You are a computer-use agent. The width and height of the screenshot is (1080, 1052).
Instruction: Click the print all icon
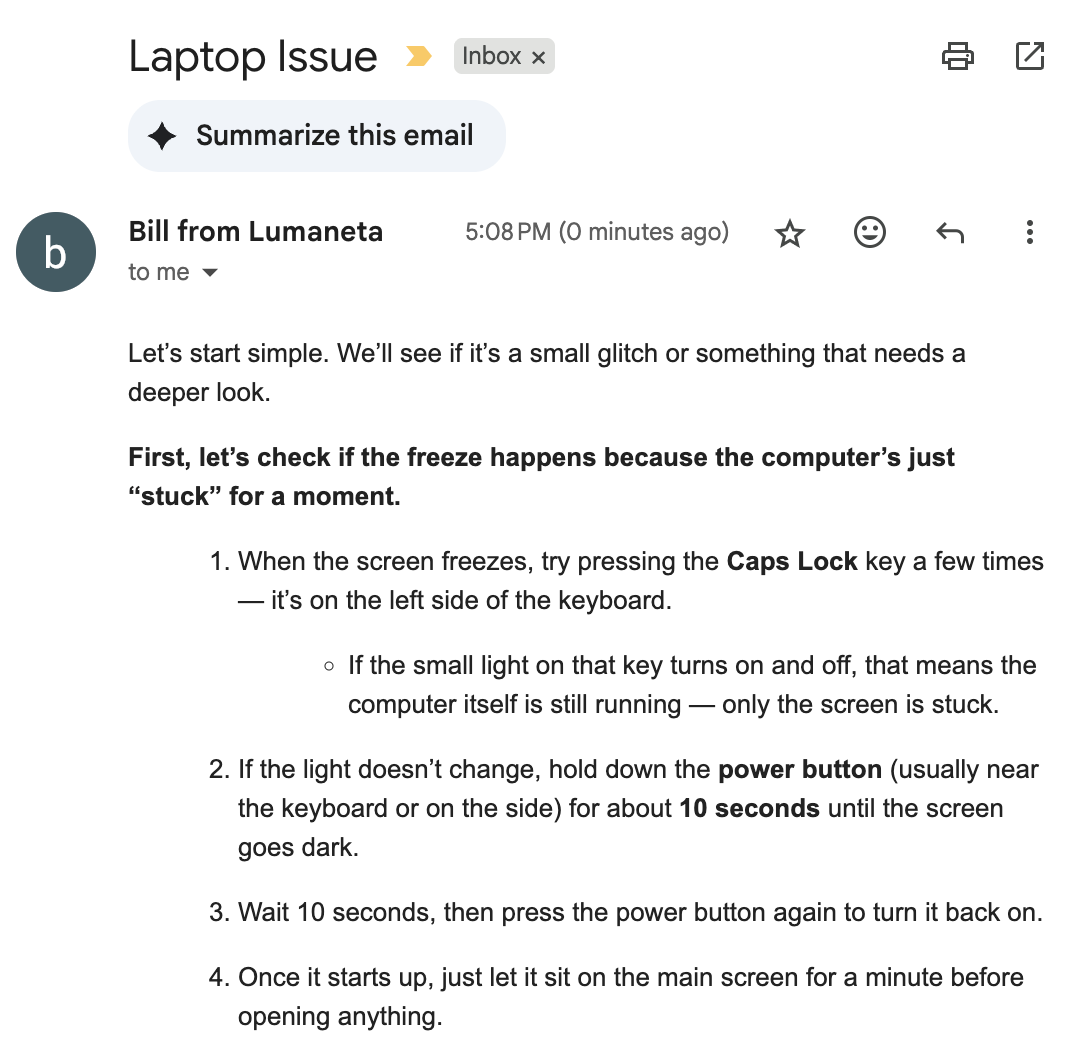click(957, 57)
